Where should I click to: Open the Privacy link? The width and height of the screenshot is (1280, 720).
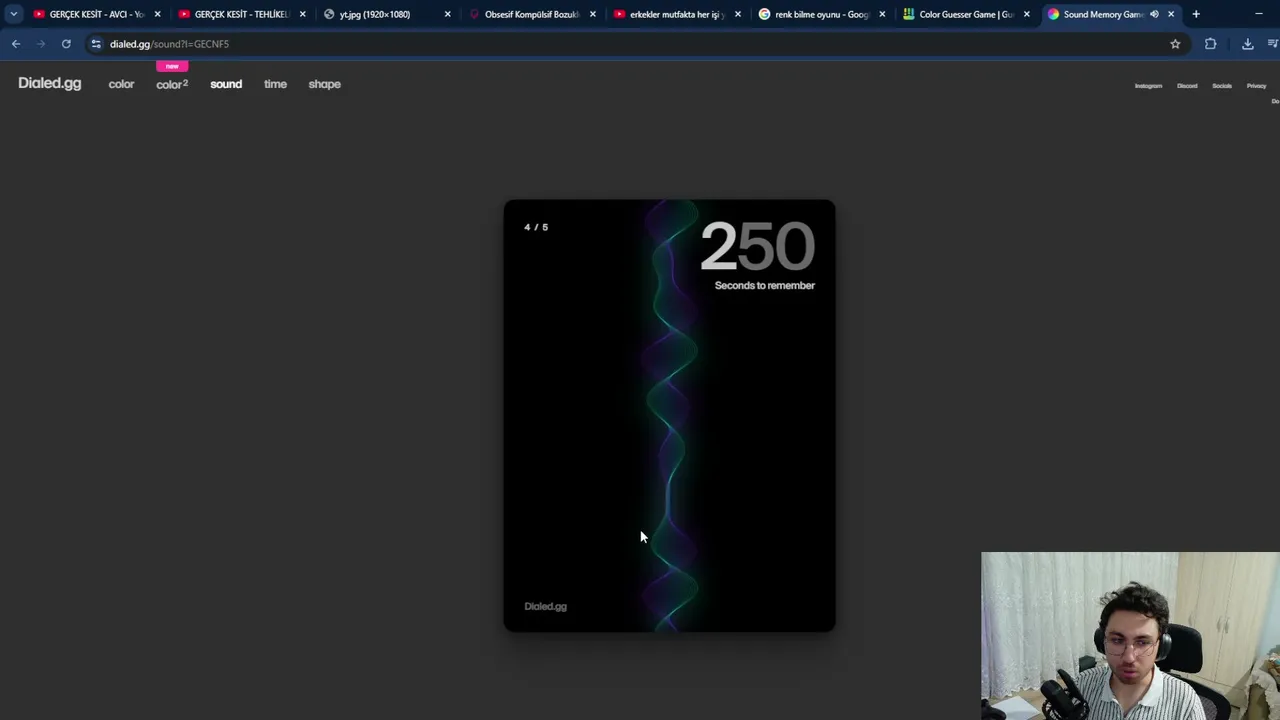pyautogui.click(x=1256, y=86)
